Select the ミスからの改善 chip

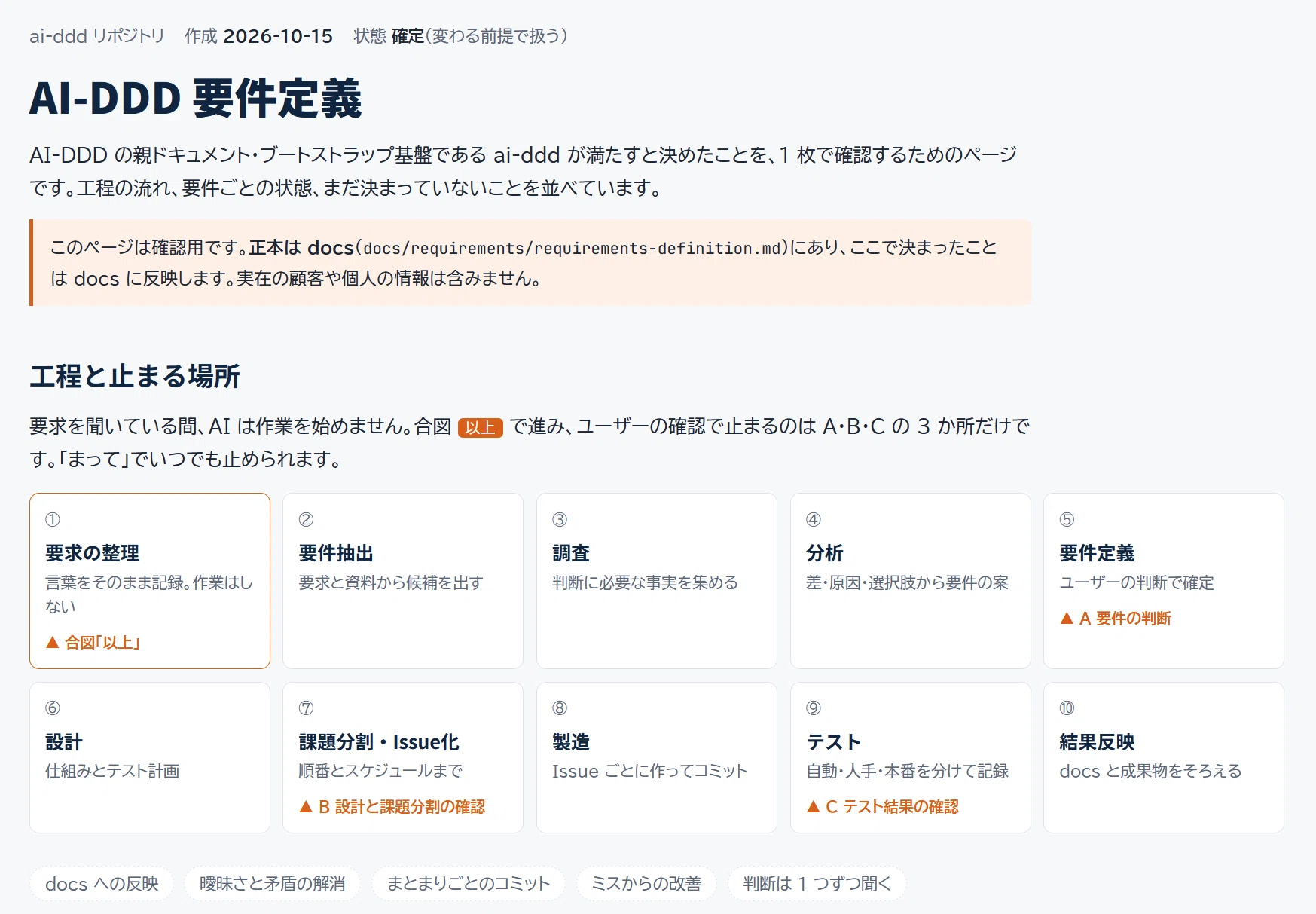click(x=646, y=884)
